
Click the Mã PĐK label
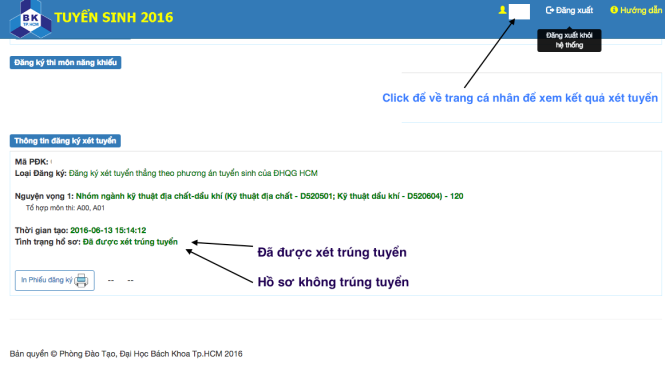32,162
